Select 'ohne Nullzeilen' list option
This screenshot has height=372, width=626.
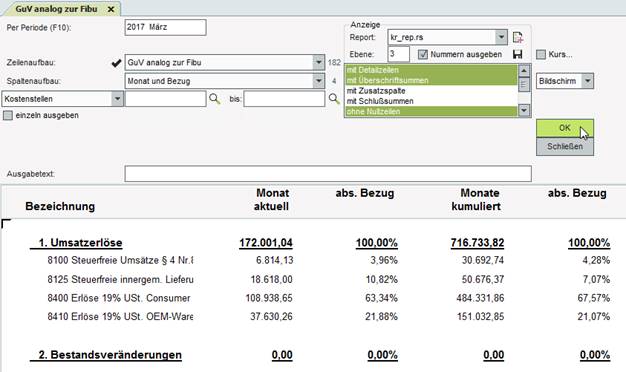[432, 111]
